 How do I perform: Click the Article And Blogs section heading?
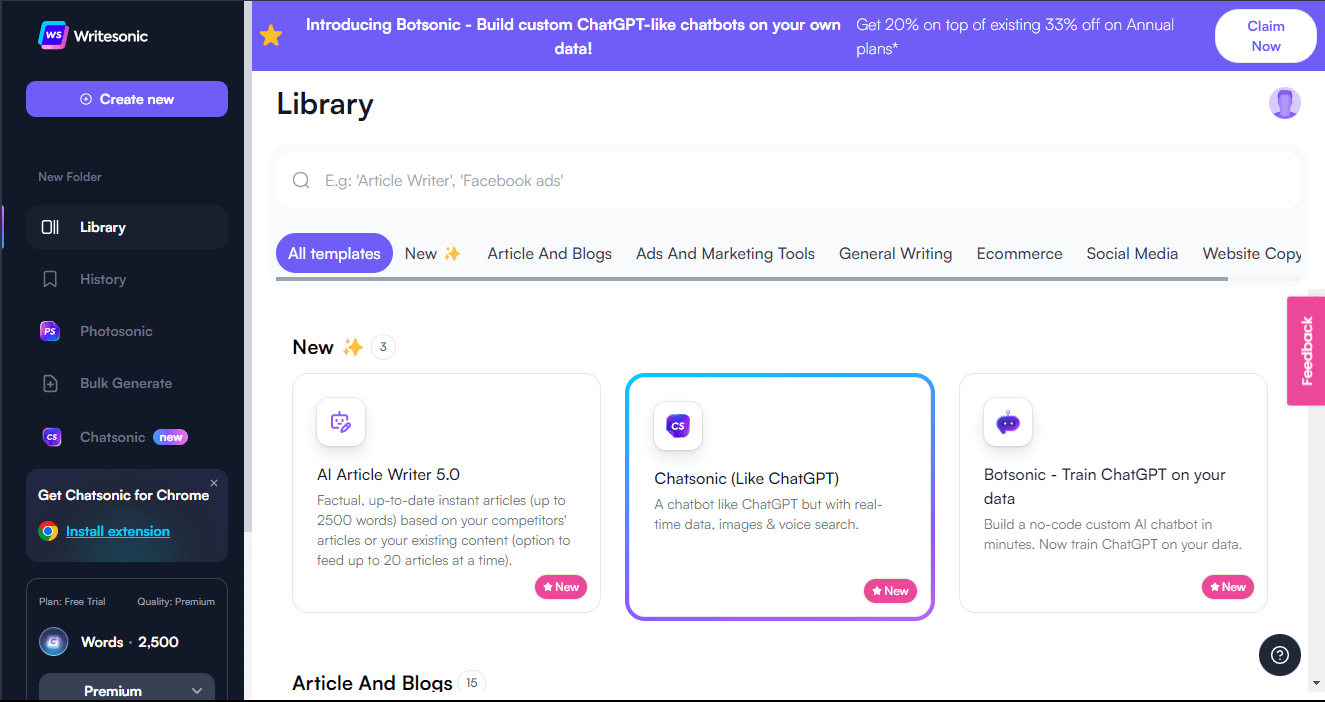pos(372,683)
